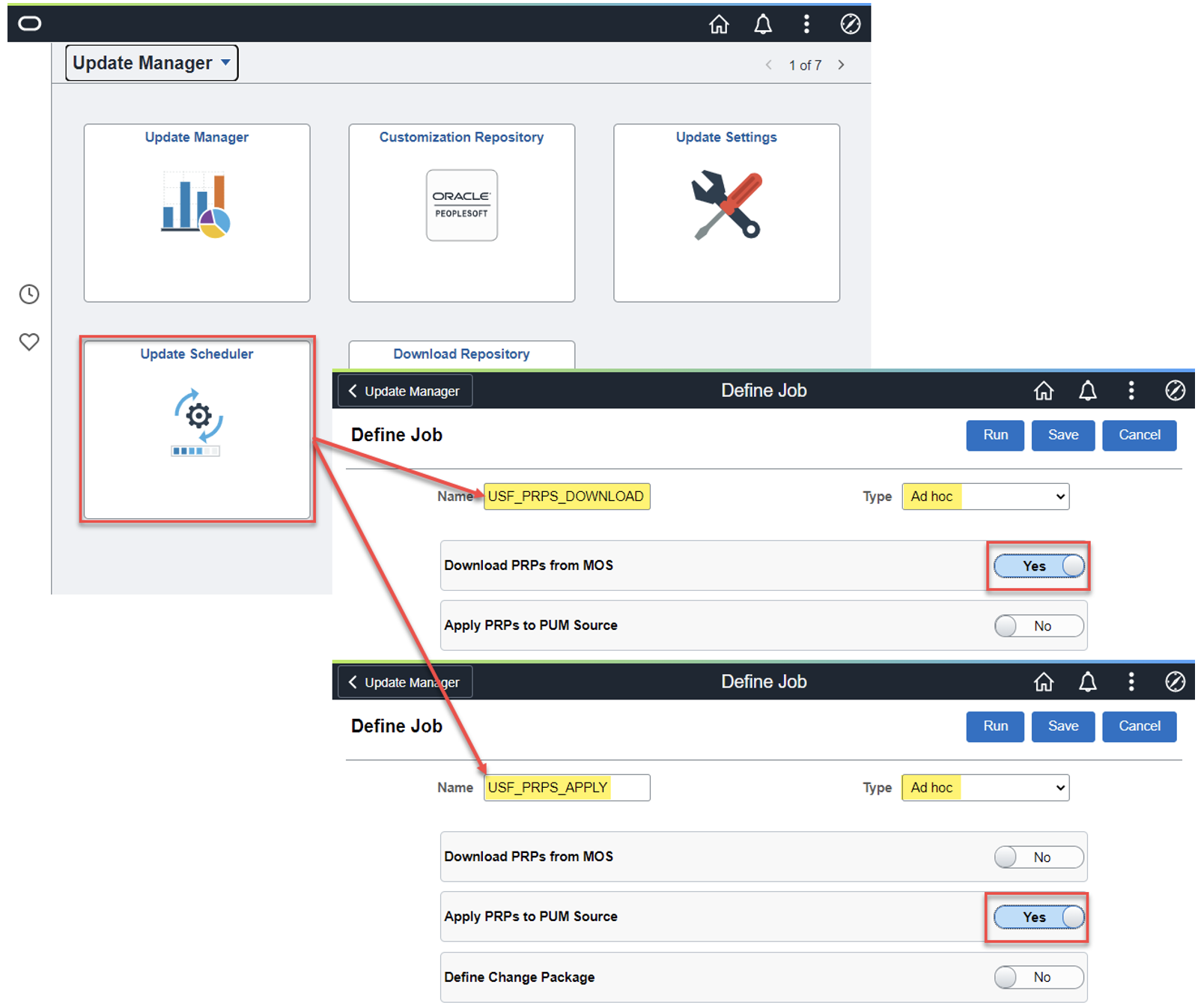Open Actions menu in USF_PRPS_DOWNLOAD Define Job header
This screenshot has width=1198, height=1008.
1131,391
